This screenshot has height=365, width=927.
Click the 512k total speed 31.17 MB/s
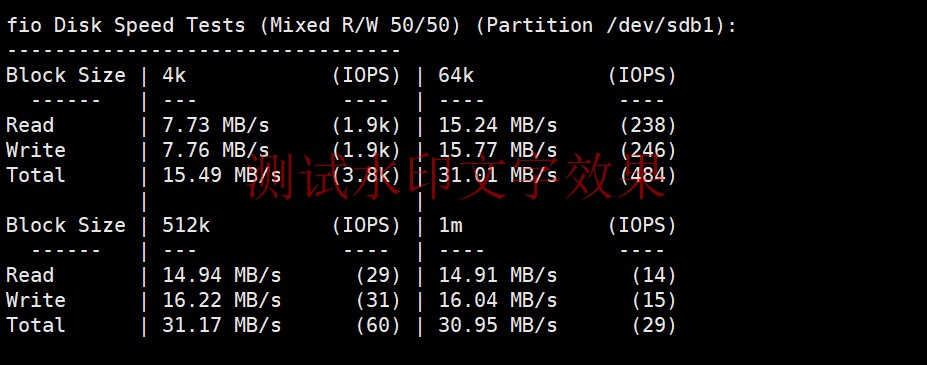pyautogui.click(x=222, y=325)
